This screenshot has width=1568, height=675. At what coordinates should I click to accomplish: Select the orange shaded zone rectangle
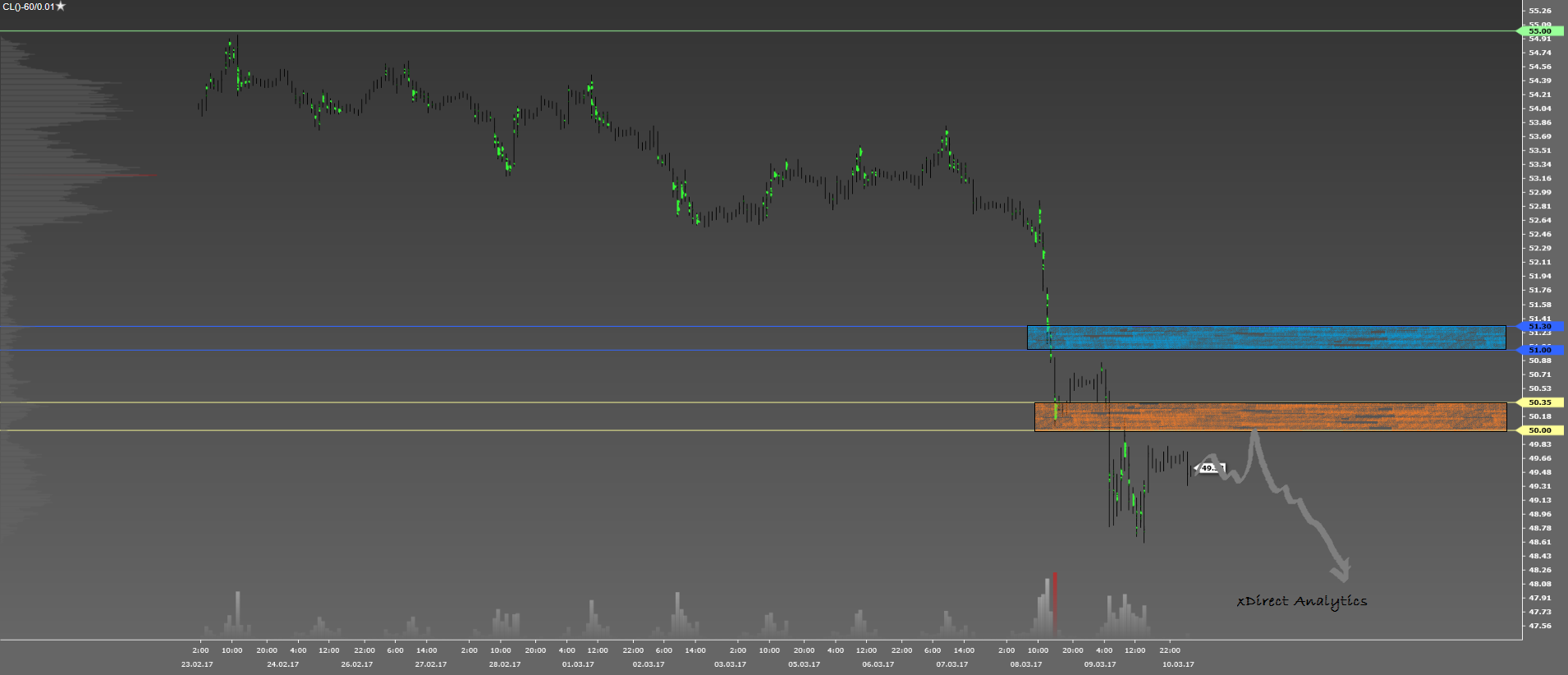pyautogui.click(x=1270, y=416)
